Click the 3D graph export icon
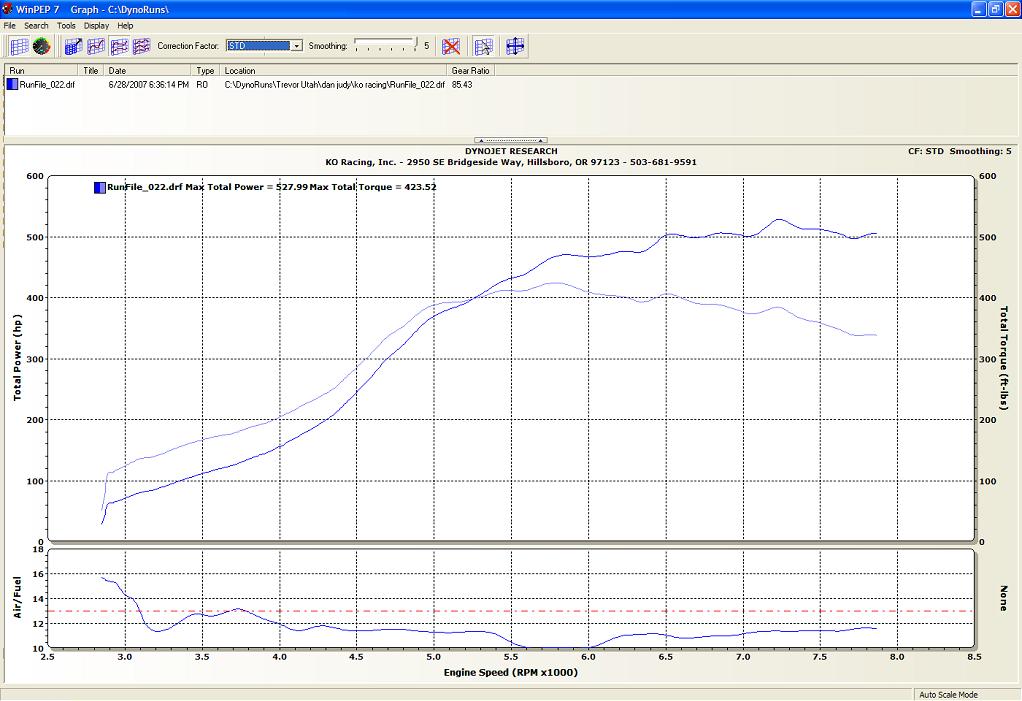This screenshot has width=1022, height=701. coord(73,46)
